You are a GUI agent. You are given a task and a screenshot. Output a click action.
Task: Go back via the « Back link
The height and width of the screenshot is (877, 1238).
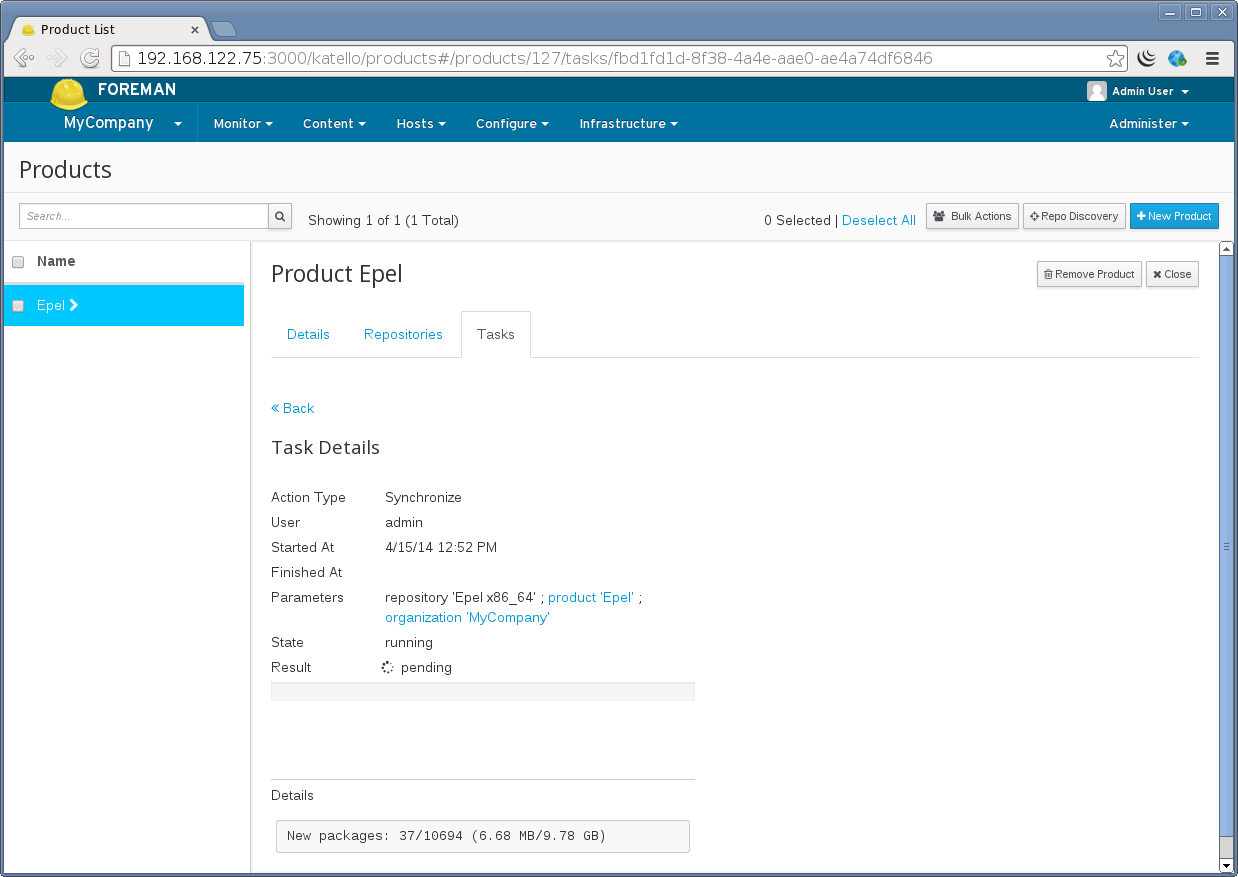(x=293, y=408)
